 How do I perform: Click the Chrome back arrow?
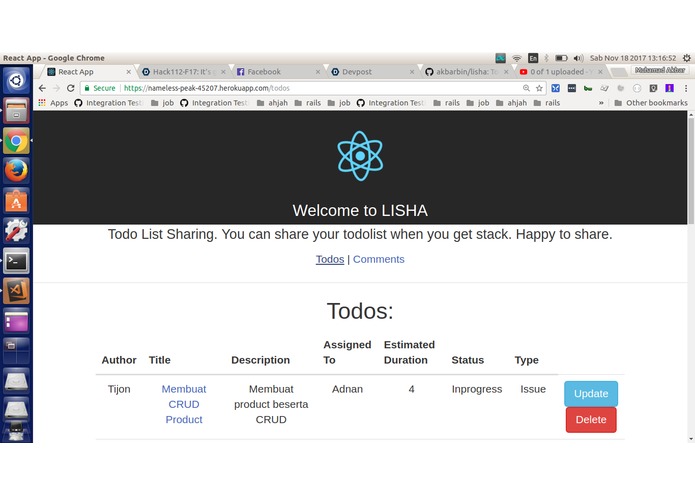coord(42,88)
